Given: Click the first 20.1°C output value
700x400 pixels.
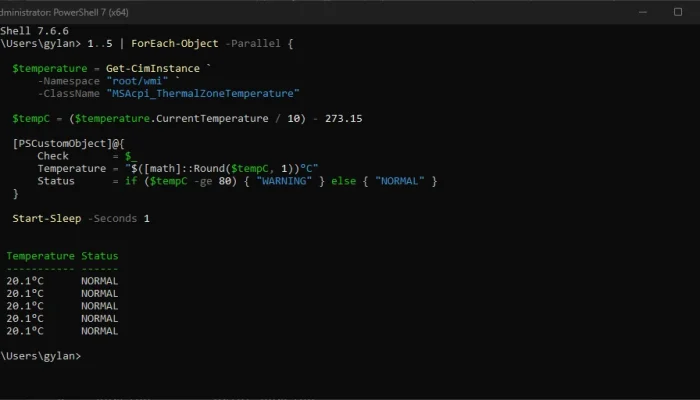Looking at the screenshot, I should [x=25, y=281].
